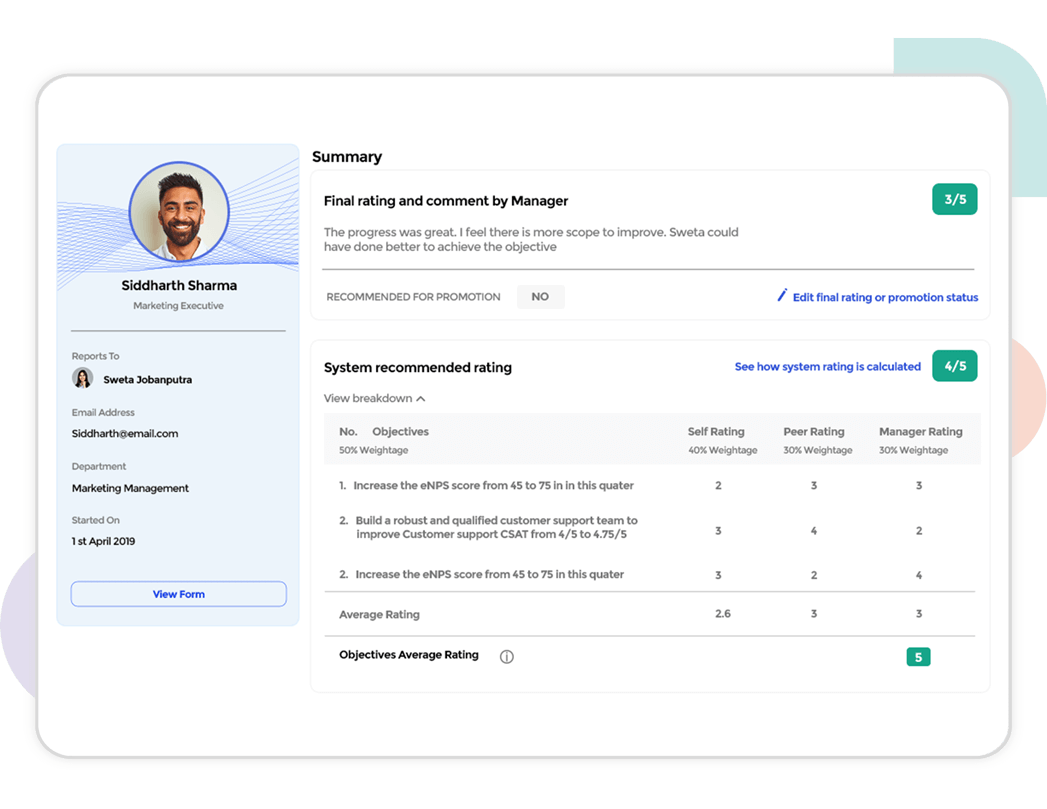
Task: Click Final rating and comment by Manager heading
Action: pos(446,201)
